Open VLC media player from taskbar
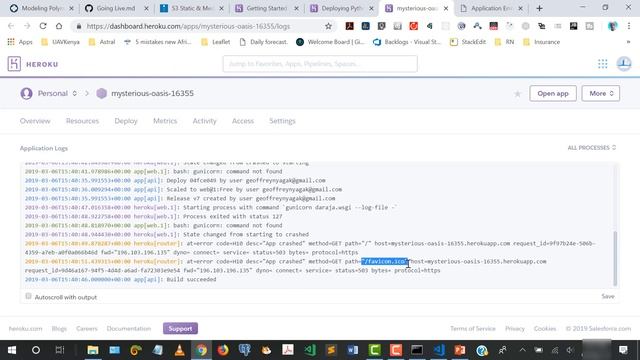640x360 pixels. tap(179, 350)
